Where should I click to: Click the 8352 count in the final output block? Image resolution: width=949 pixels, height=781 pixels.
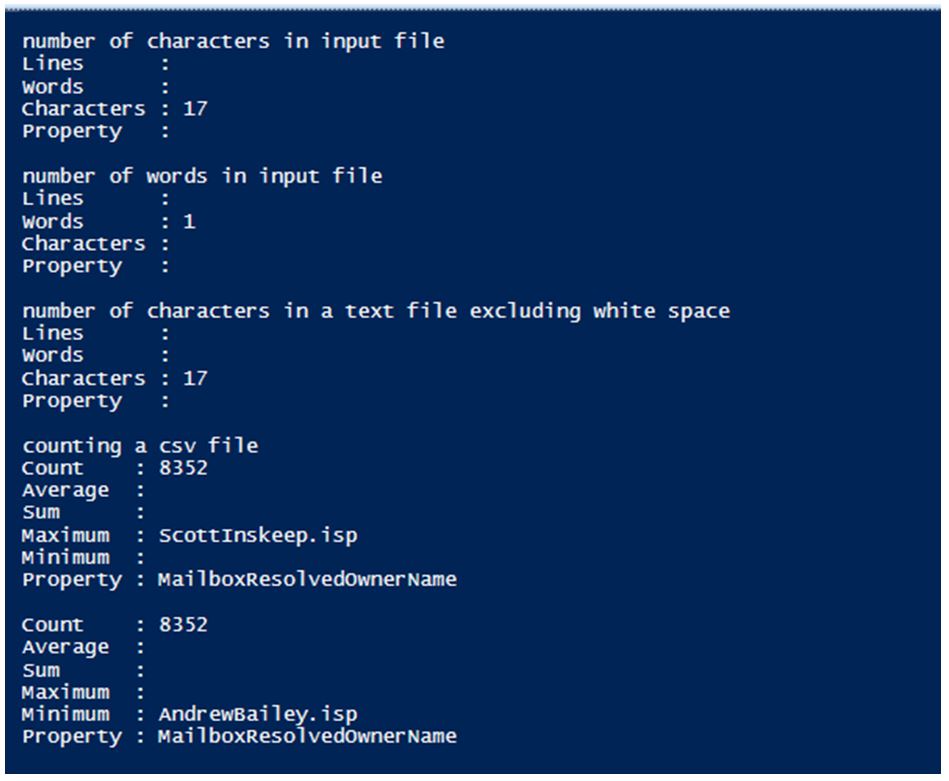pos(183,625)
